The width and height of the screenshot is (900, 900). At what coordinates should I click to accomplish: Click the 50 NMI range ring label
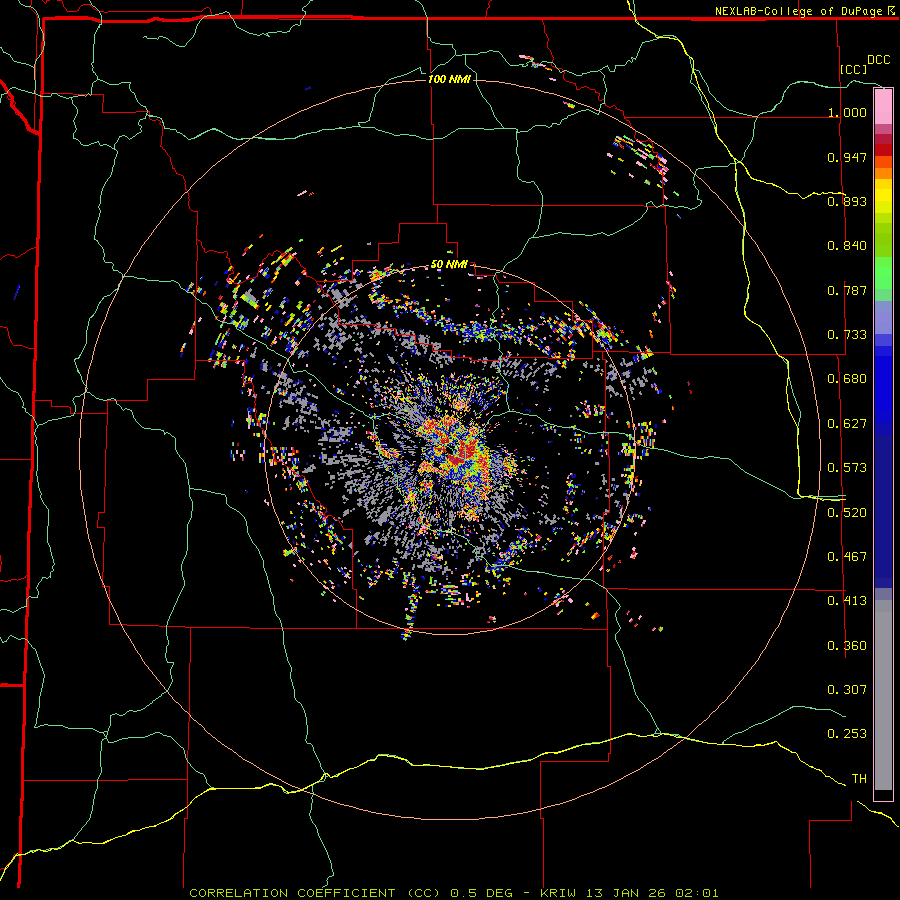click(x=449, y=265)
